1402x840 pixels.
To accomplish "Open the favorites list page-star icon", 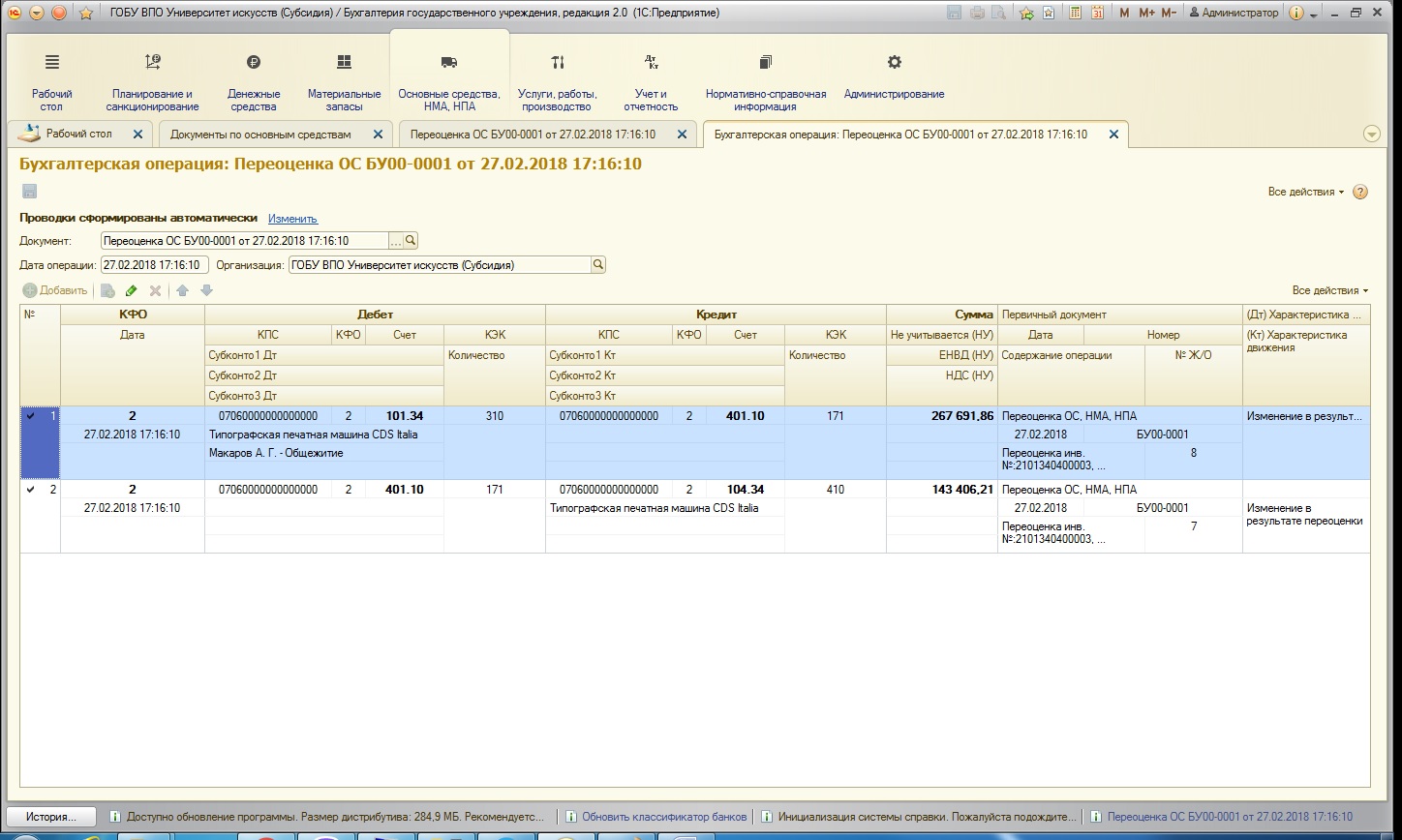I will [1049, 13].
